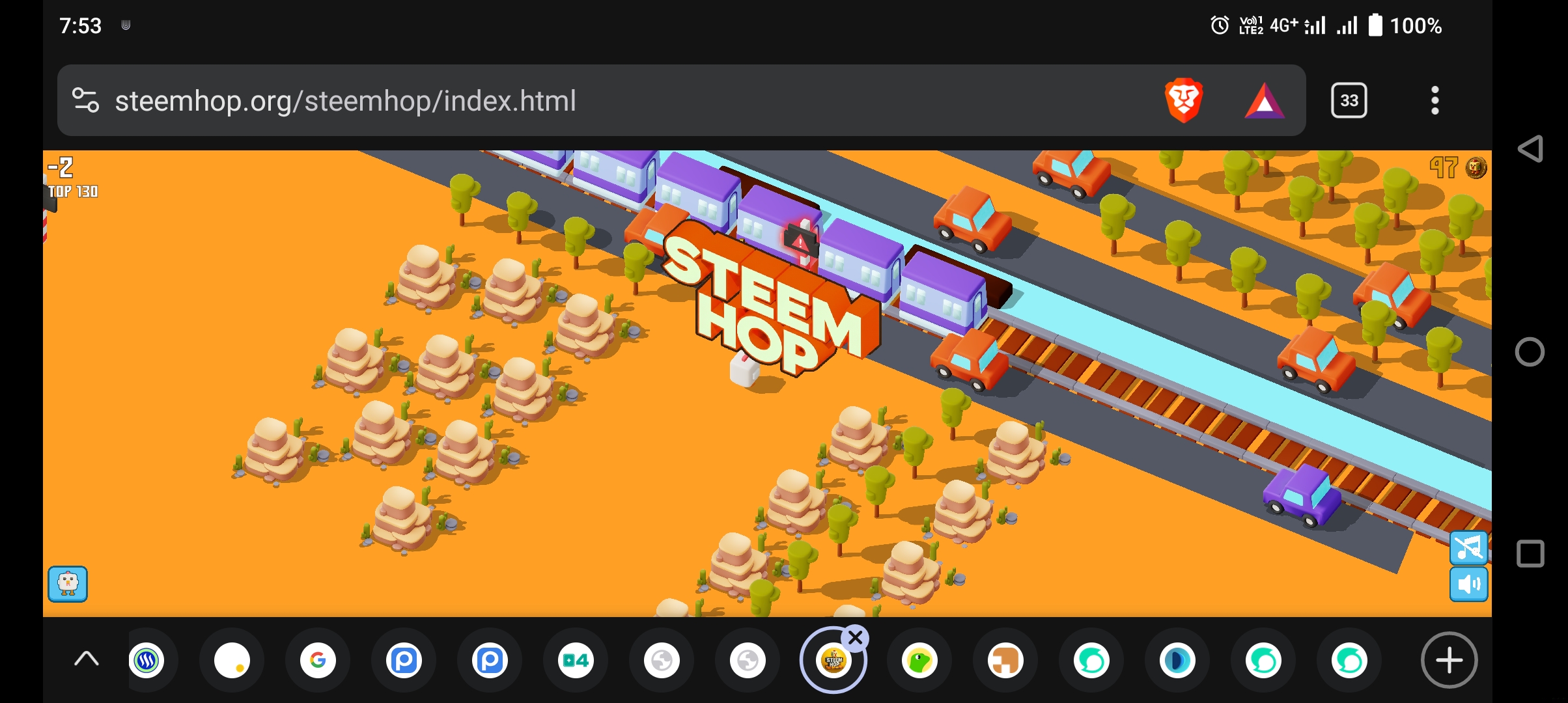
Task: Open site settings icon beside the URL
Action: pyautogui.click(x=85, y=100)
